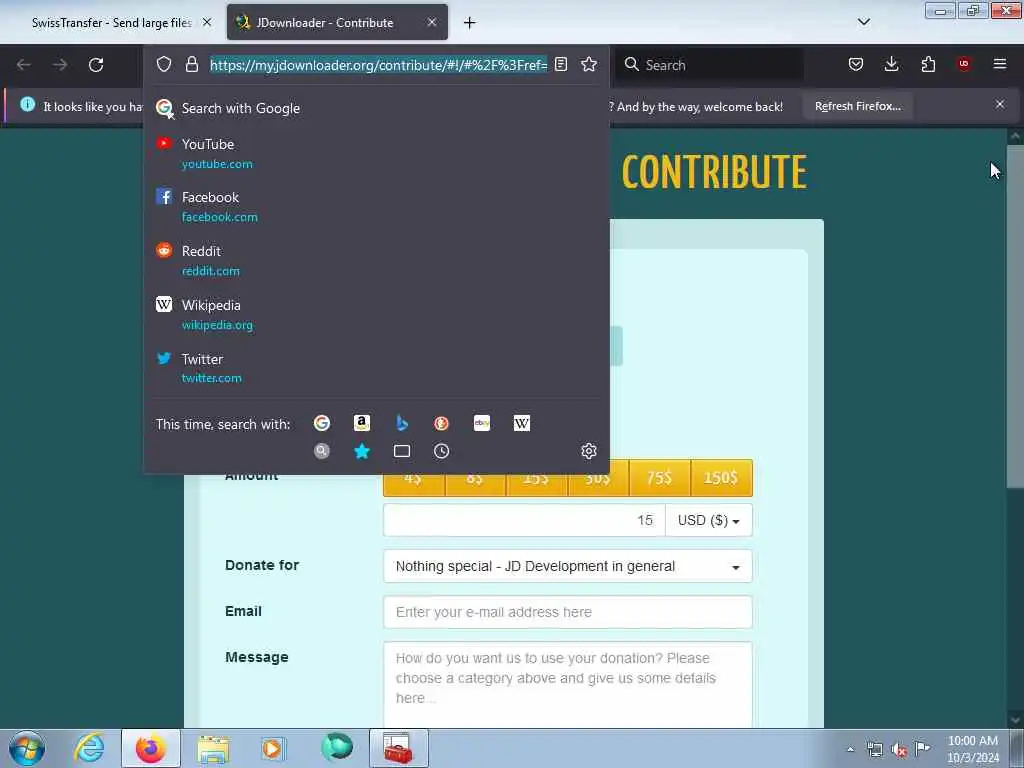Expand the list all tabs chevron

tap(864, 22)
